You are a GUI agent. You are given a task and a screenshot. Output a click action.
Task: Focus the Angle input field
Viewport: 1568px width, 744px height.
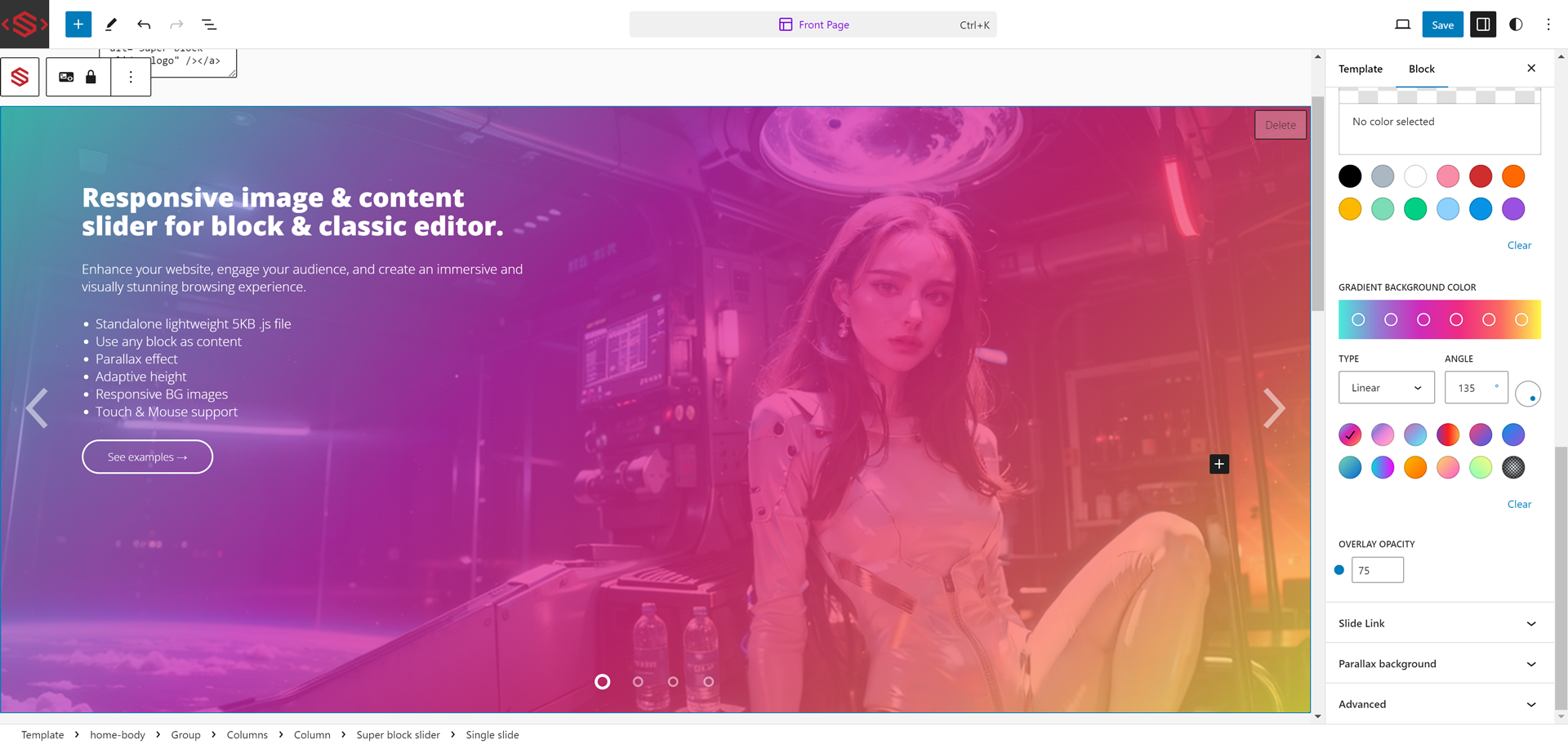pyautogui.click(x=1476, y=388)
